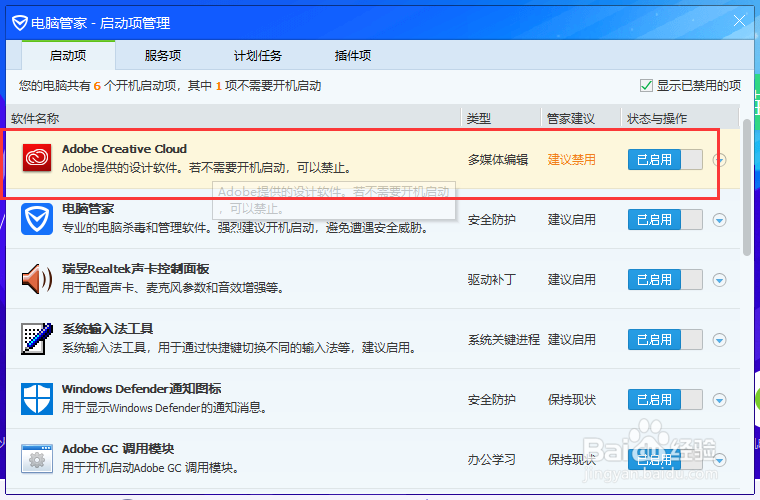Switch to the 插件项 tab
This screenshot has height=500, width=760.
(x=353, y=55)
